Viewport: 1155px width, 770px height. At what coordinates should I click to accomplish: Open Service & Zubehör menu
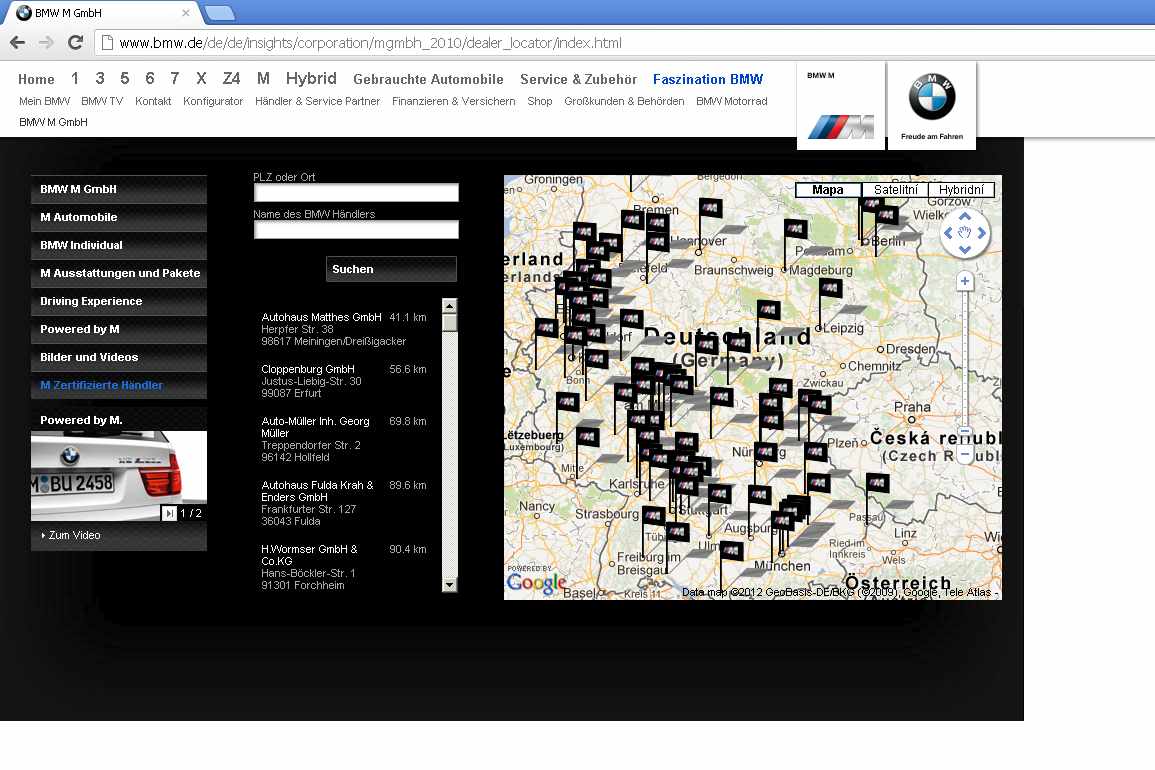click(x=578, y=80)
